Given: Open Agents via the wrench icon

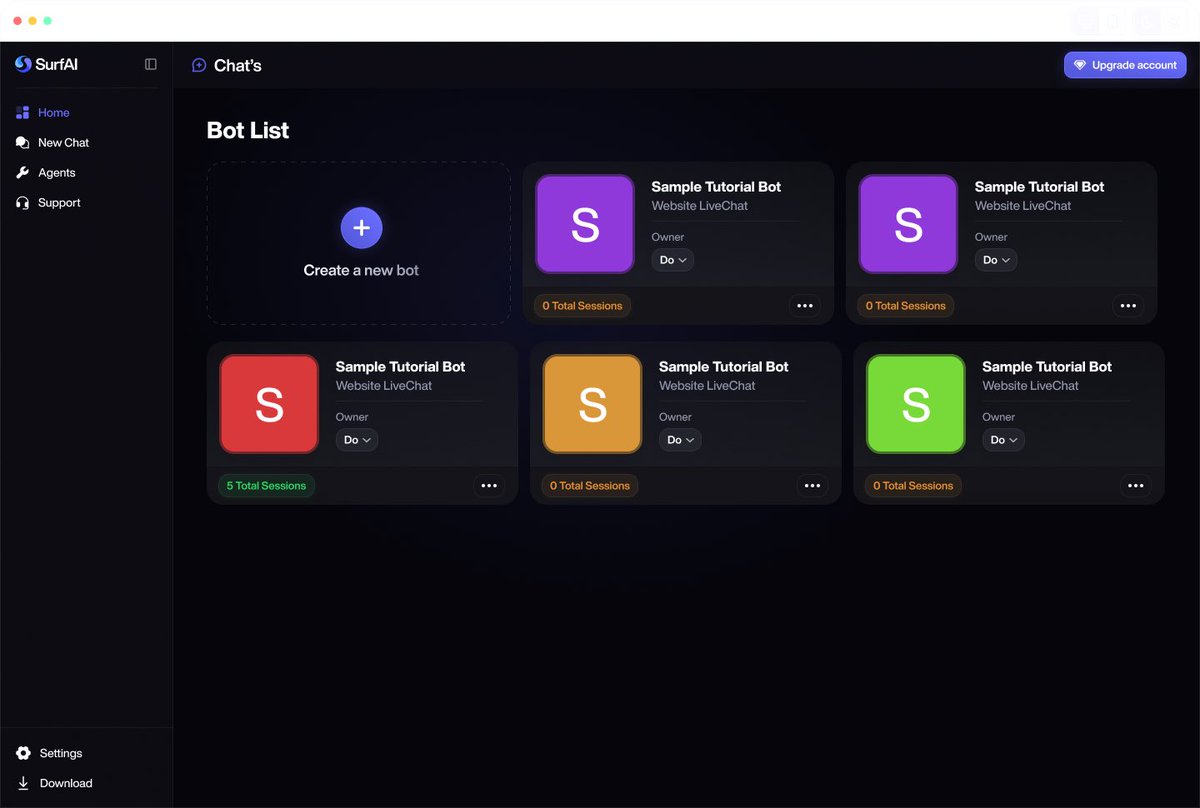Looking at the screenshot, I should pyautogui.click(x=23, y=173).
